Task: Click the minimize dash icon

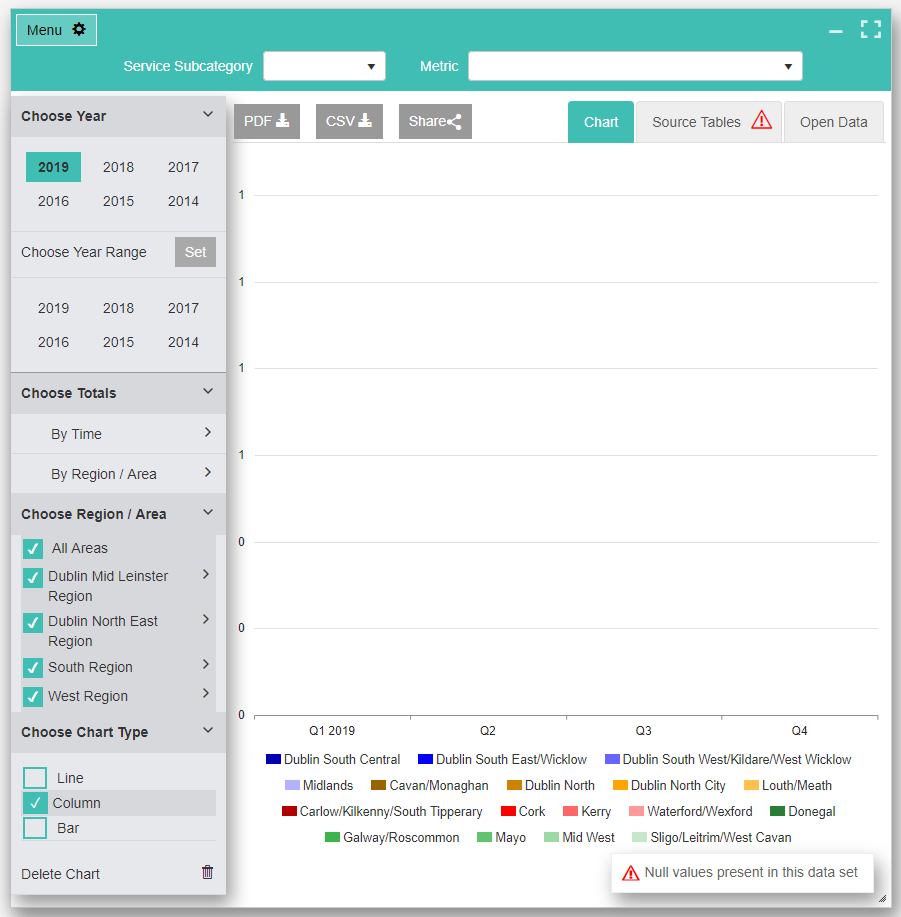Action: click(x=836, y=31)
